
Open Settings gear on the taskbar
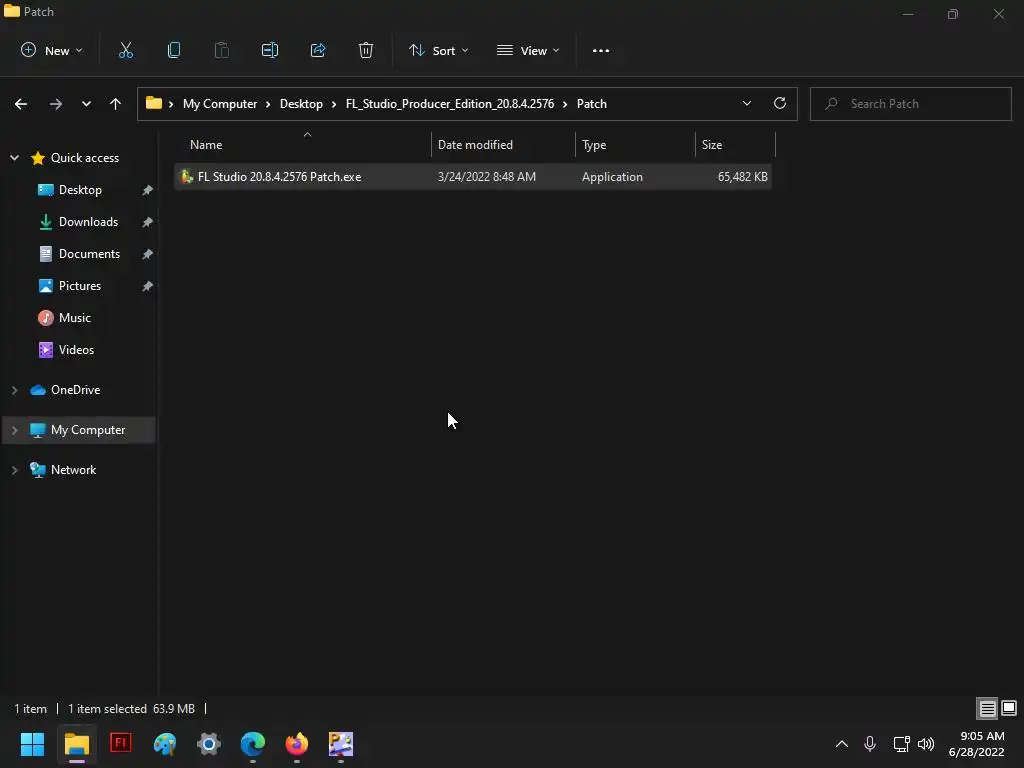tap(209, 744)
